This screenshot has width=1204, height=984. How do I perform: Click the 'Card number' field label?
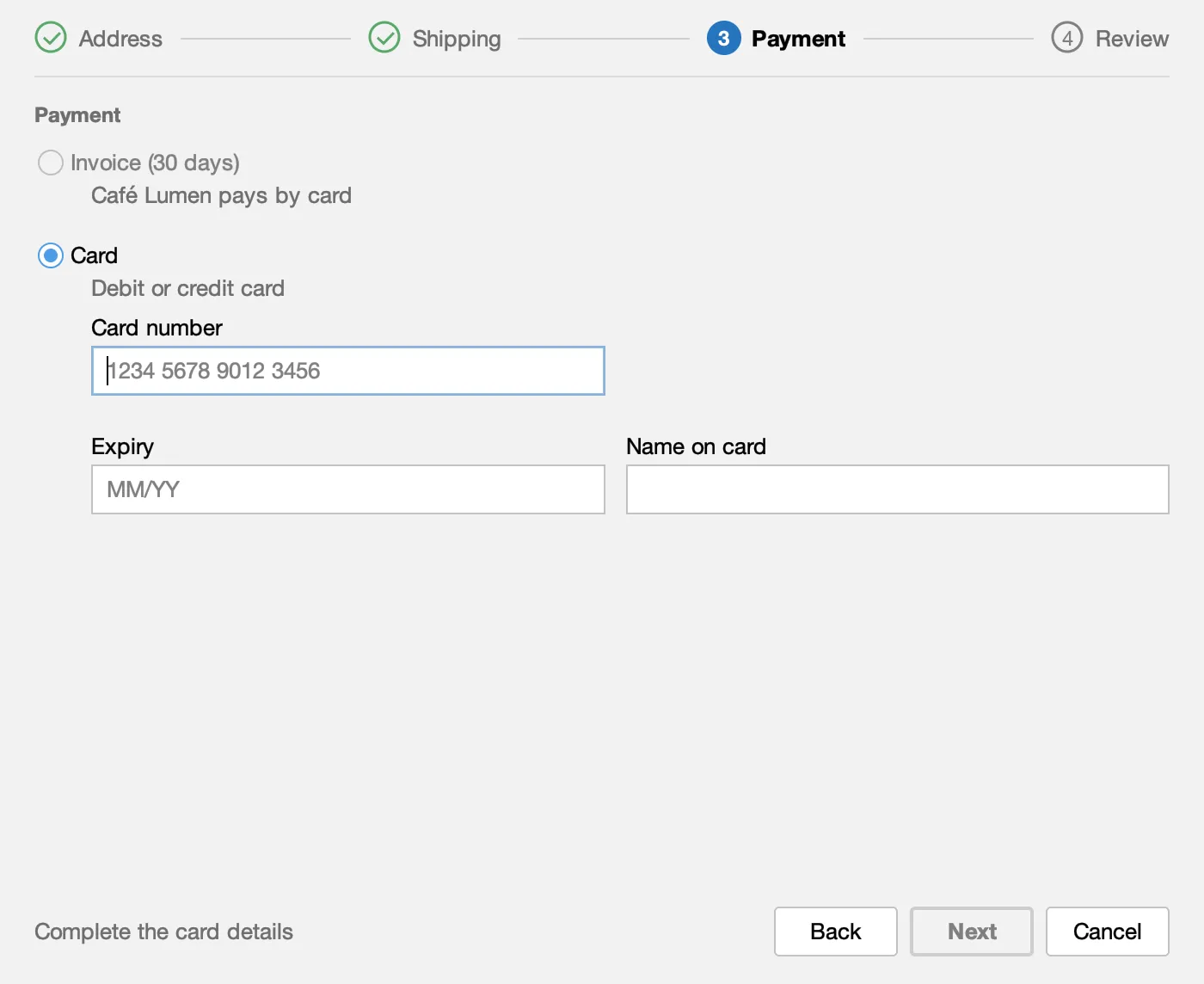(157, 328)
